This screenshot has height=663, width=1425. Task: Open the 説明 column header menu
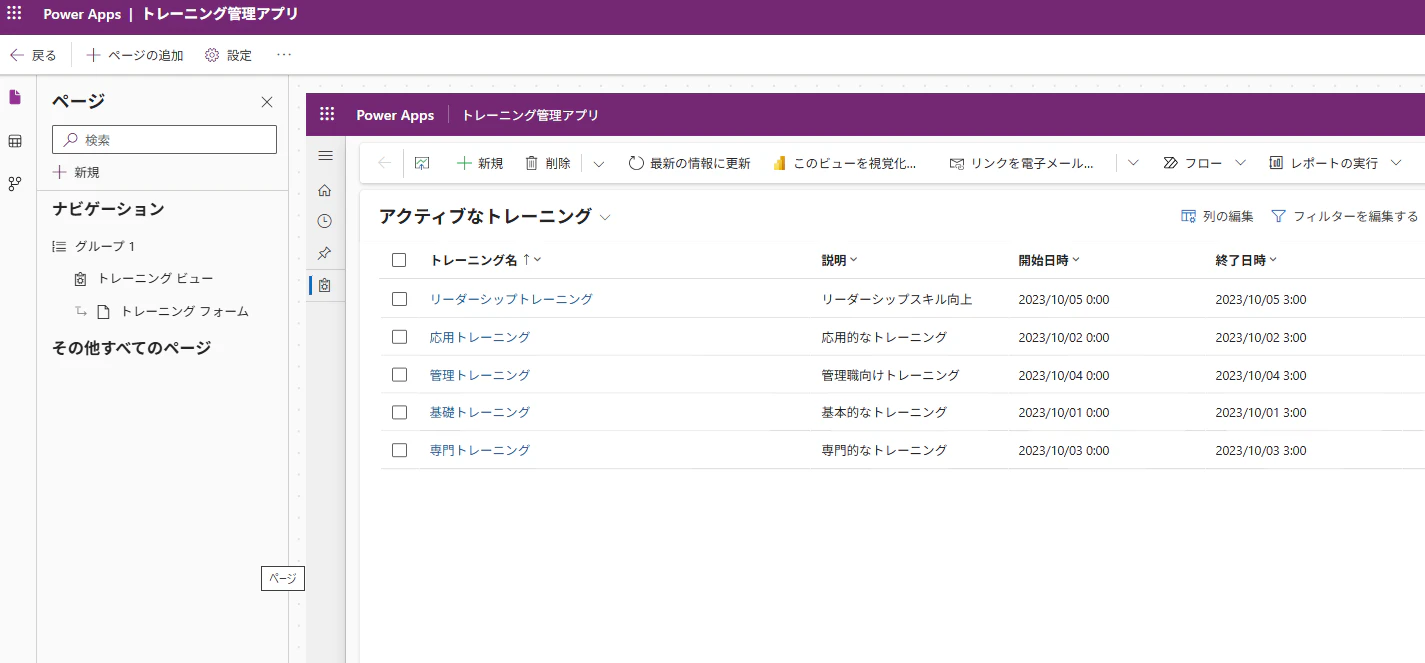[840, 260]
